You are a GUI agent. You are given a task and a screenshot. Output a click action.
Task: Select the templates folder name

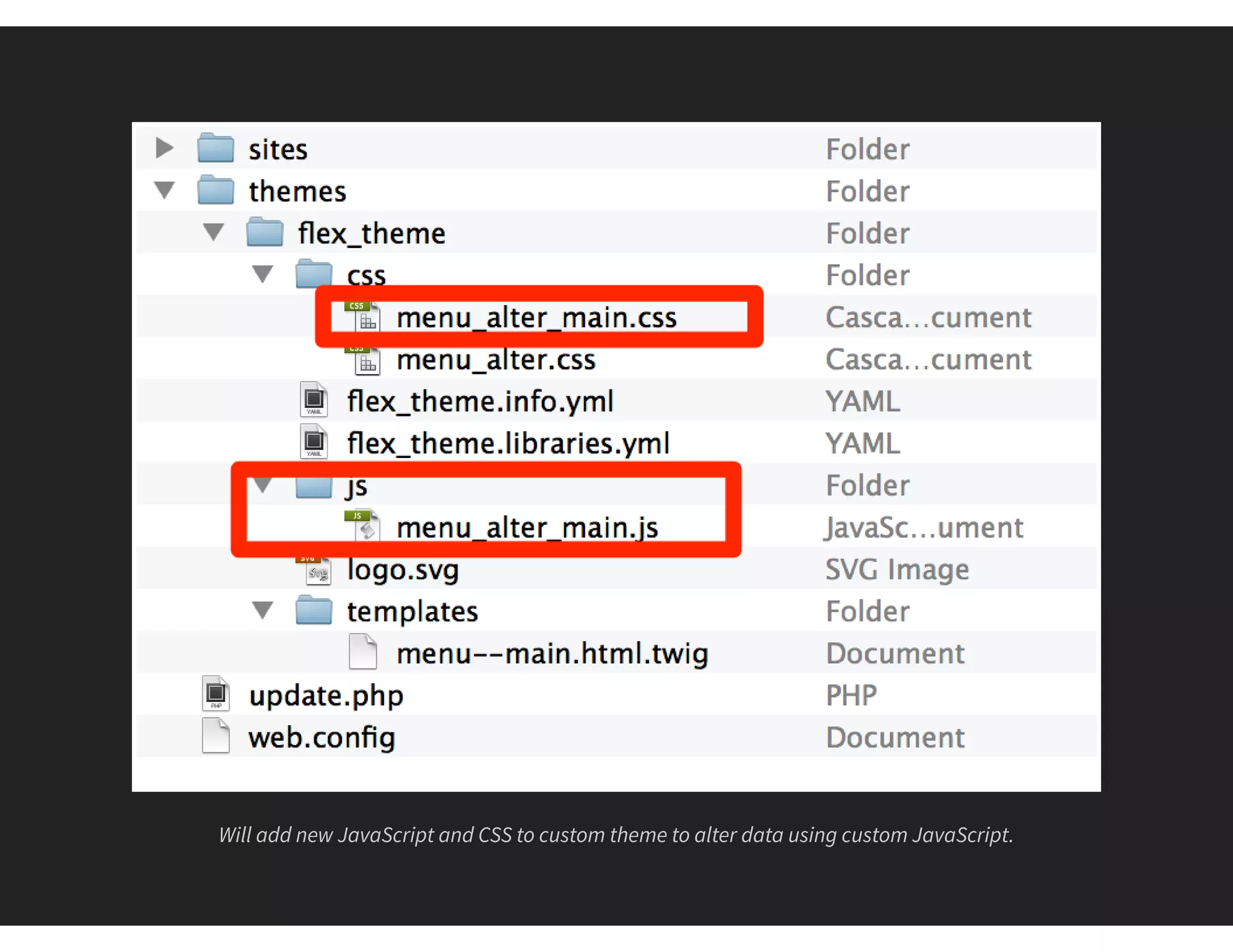pos(412,612)
